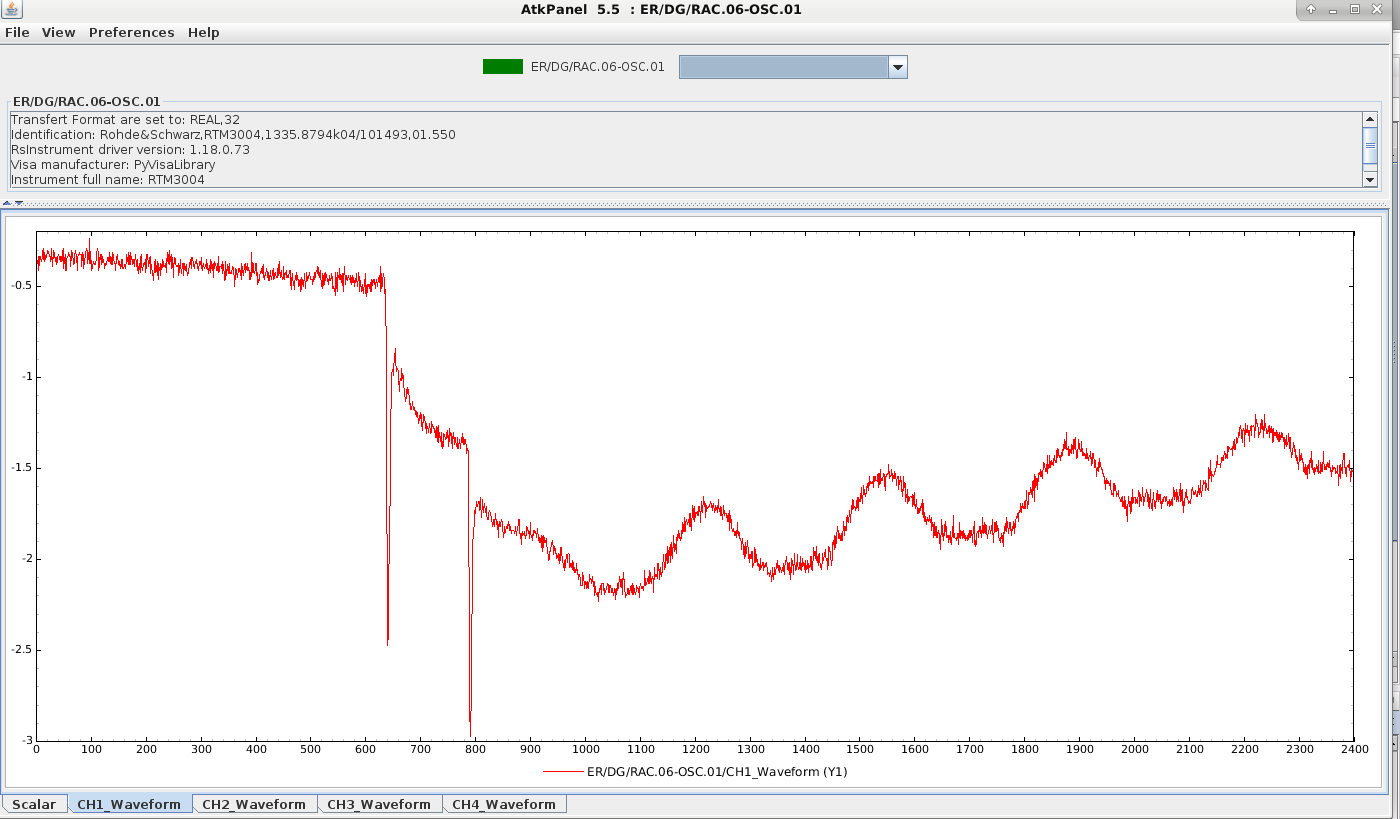Switch to the CH2_Waveform tab

coord(253,804)
